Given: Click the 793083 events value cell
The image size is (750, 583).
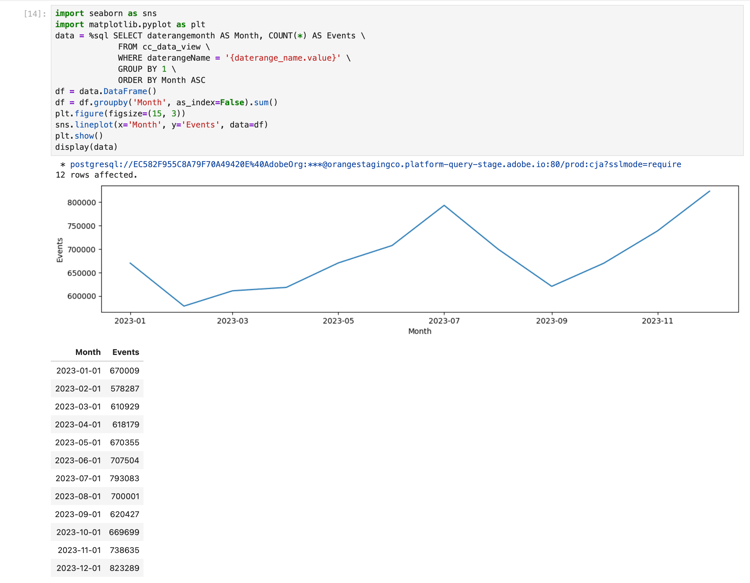Looking at the screenshot, I should 125,479.
